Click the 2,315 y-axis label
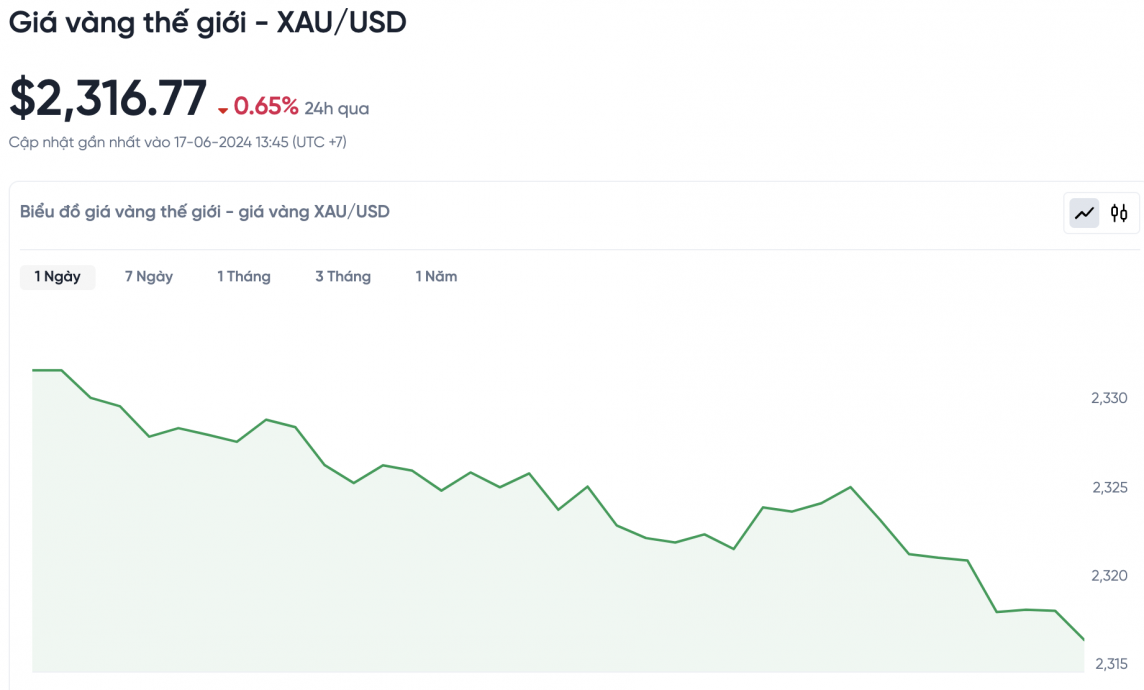The width and height of the screenshot is (1144, 690). pos(1111,663)
